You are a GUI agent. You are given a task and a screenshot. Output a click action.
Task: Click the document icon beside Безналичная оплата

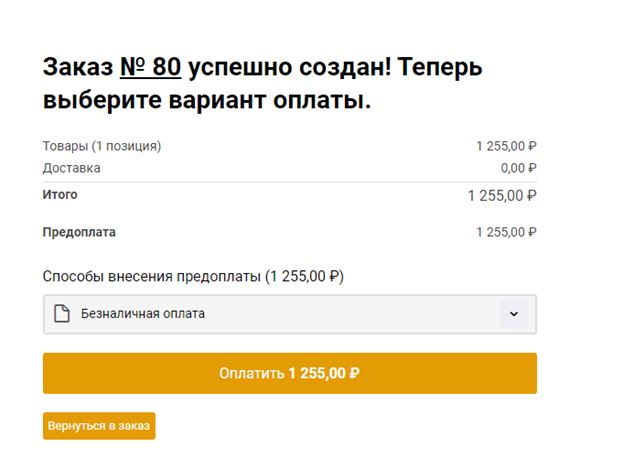pos(62,314)
